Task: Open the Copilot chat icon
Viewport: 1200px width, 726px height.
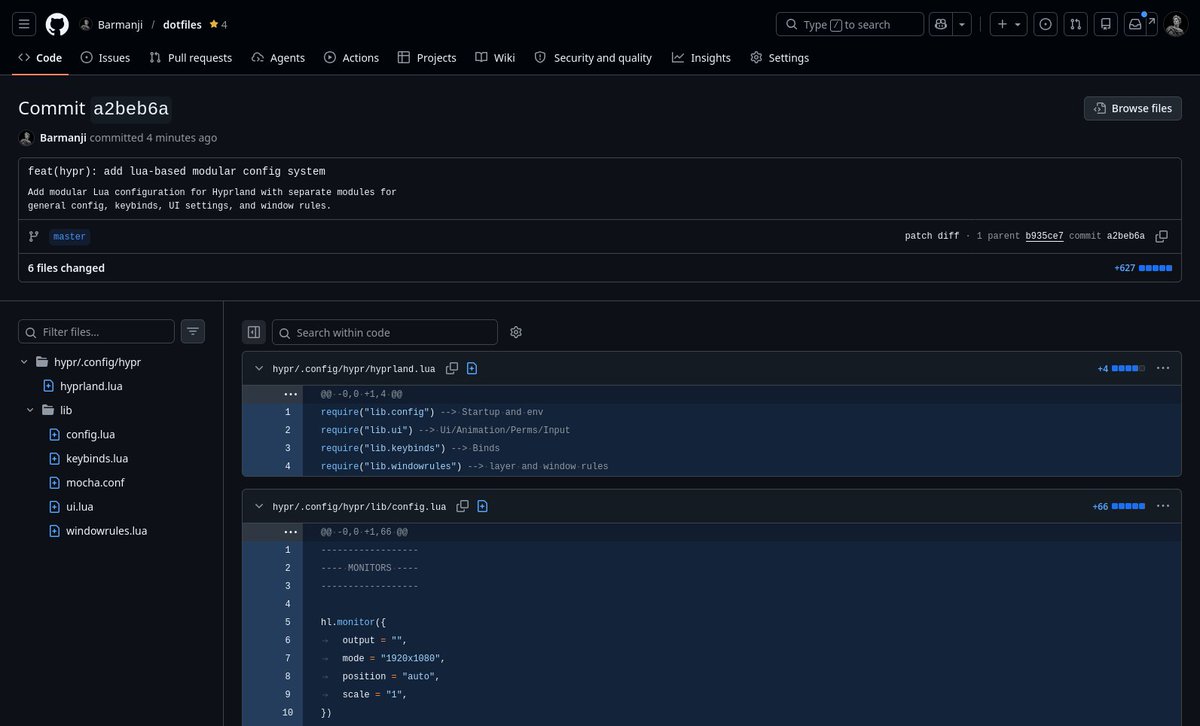Action: [x=940, y=24]
